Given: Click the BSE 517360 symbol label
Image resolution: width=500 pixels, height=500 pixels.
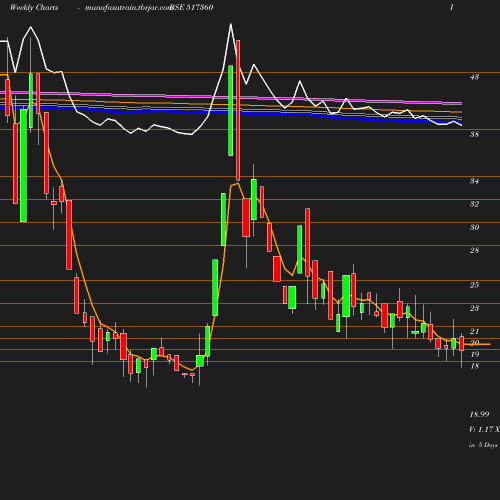Looking at the screenshot, I should click(x=192, y=7).
